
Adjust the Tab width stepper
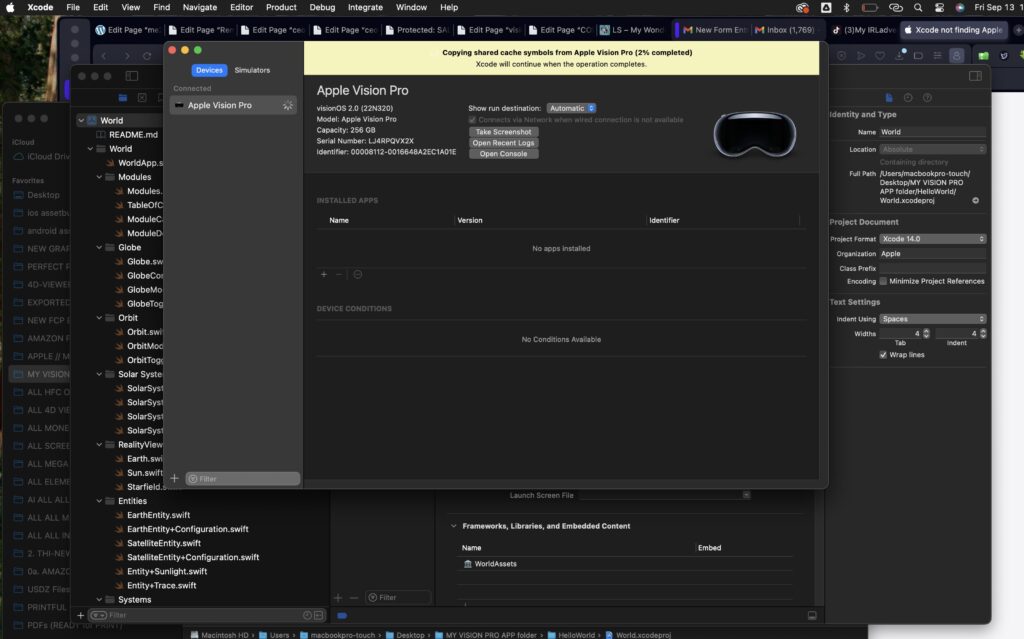click(926, 333)
